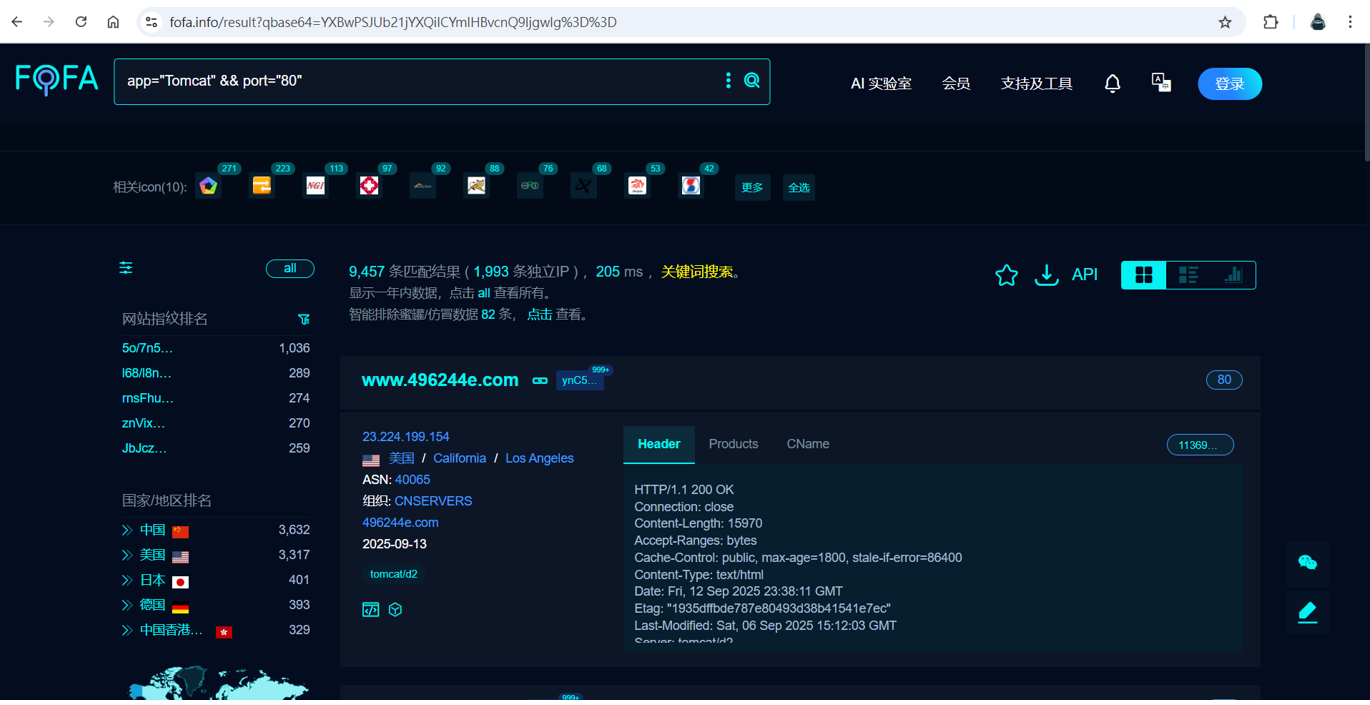The width and height of the screenshot is (1370, 705).
Task: Switch to grid card view
Action: coord(1144,275)
